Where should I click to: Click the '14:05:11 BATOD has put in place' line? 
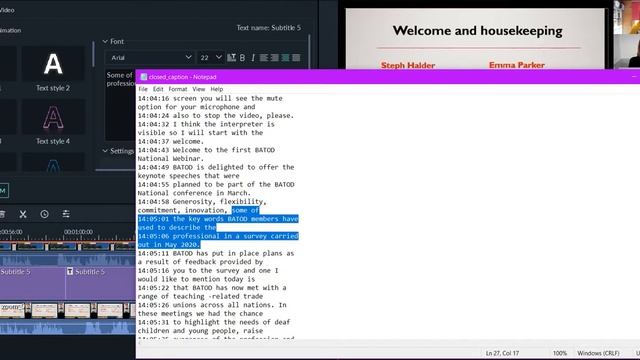pos(216,253)
